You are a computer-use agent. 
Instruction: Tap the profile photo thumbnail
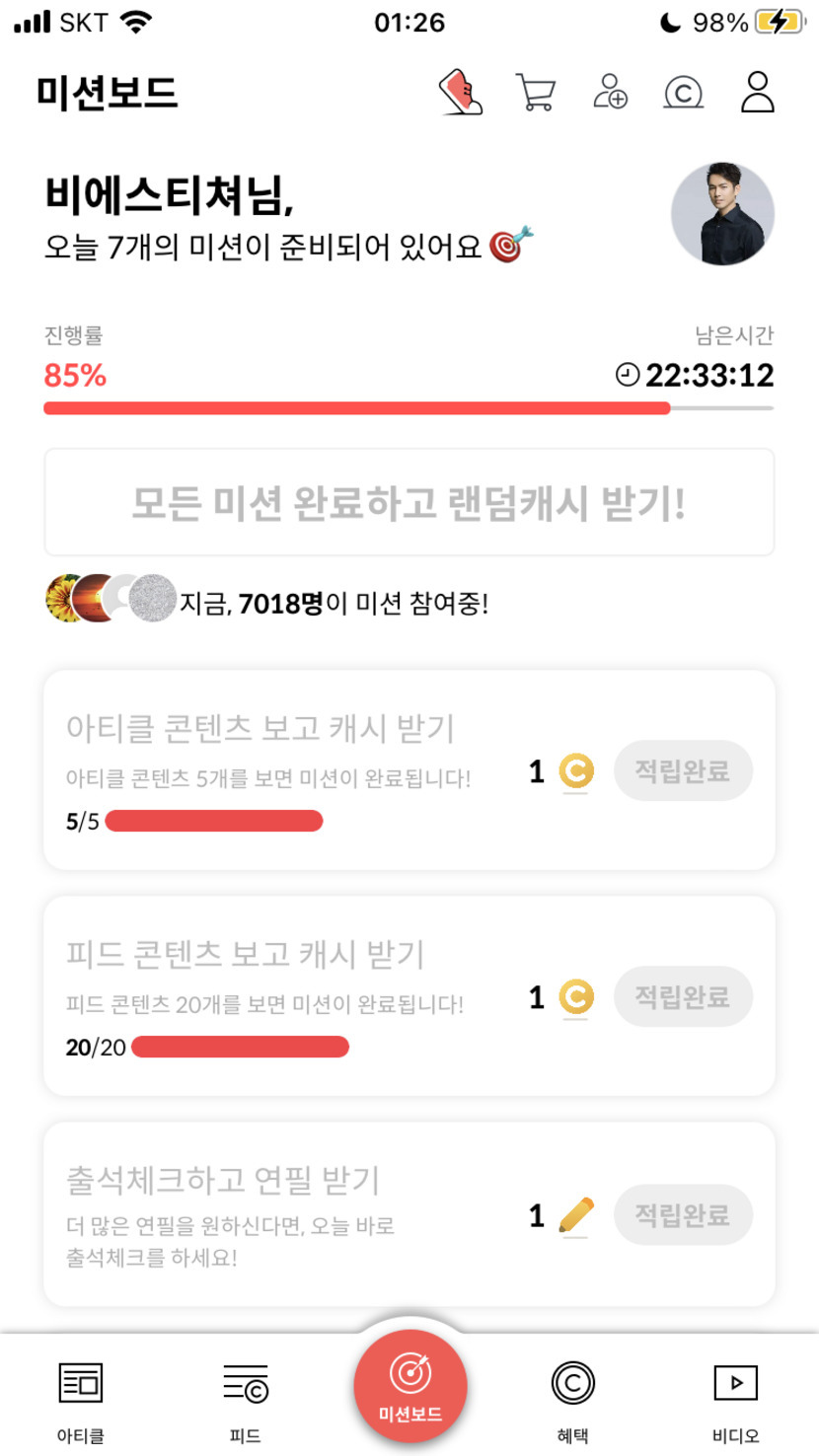722,214
